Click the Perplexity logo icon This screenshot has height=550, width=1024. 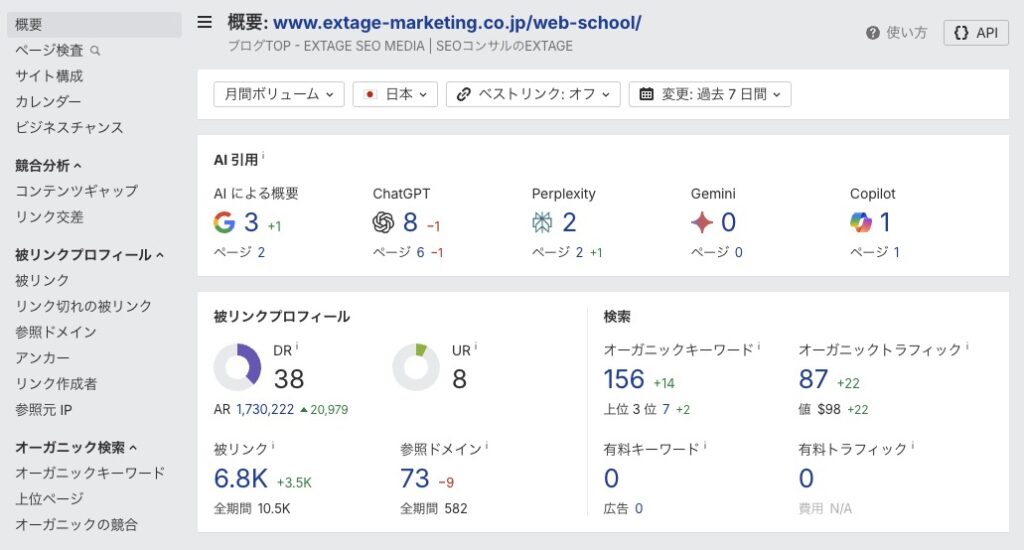(x=542, y=222)
